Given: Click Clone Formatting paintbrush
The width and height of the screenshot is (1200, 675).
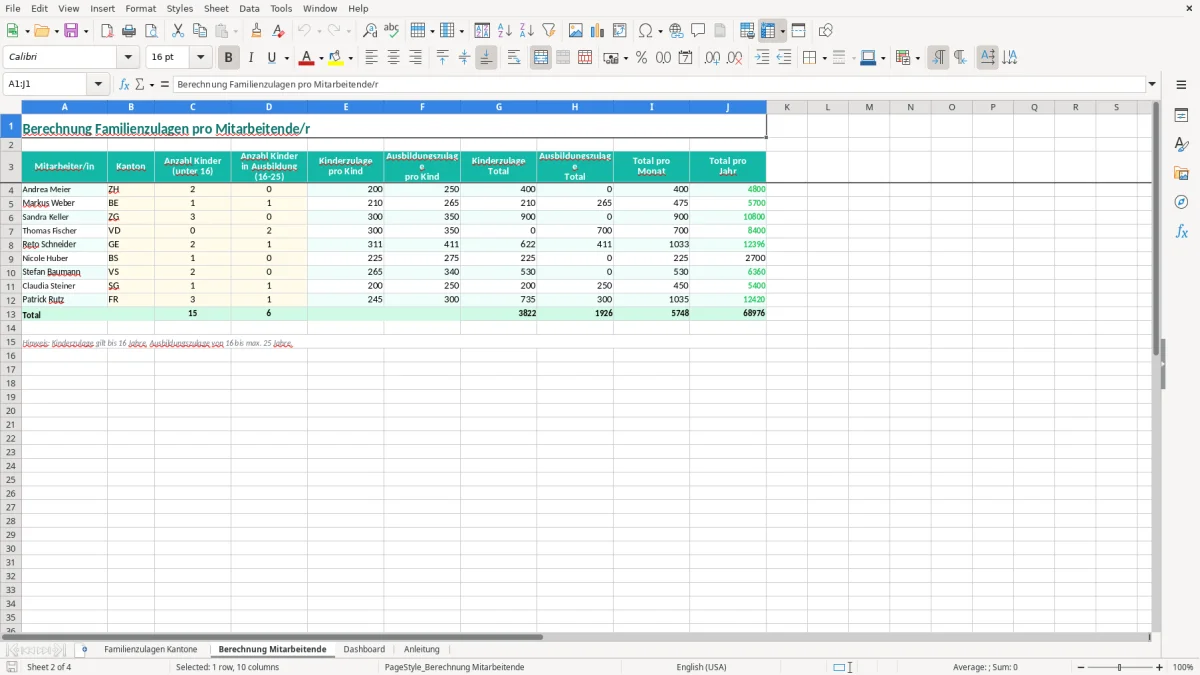Looking at the screenshot, I should (x=257, y=31).
